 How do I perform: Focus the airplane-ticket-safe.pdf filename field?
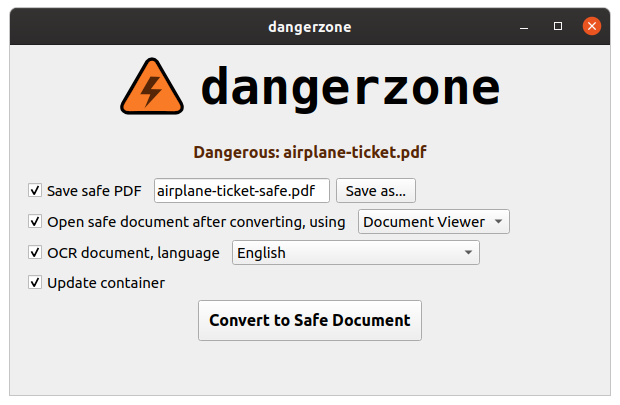[x=242, y=191]
